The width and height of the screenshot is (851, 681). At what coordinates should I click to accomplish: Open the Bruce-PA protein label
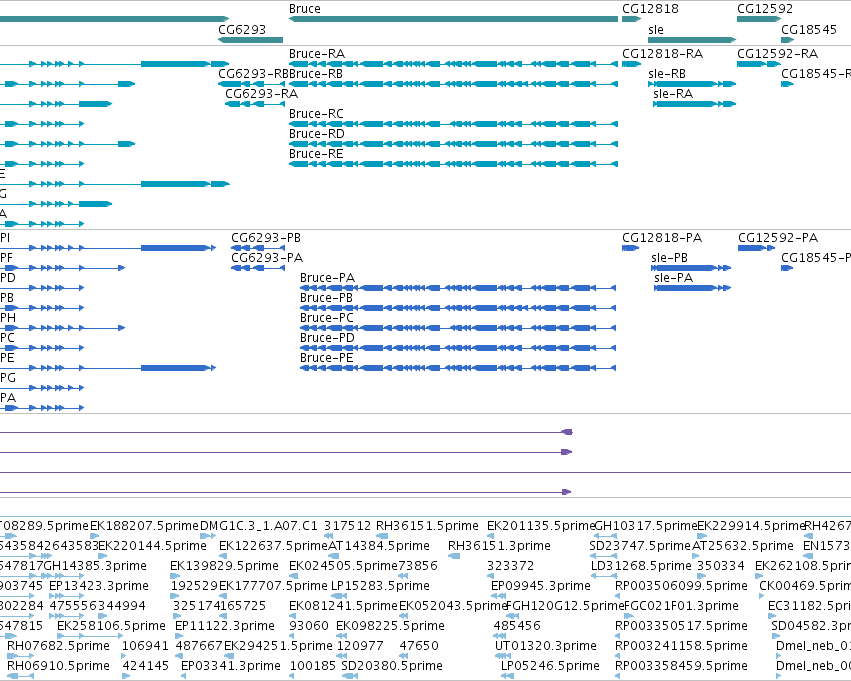(x=327, y=278)
